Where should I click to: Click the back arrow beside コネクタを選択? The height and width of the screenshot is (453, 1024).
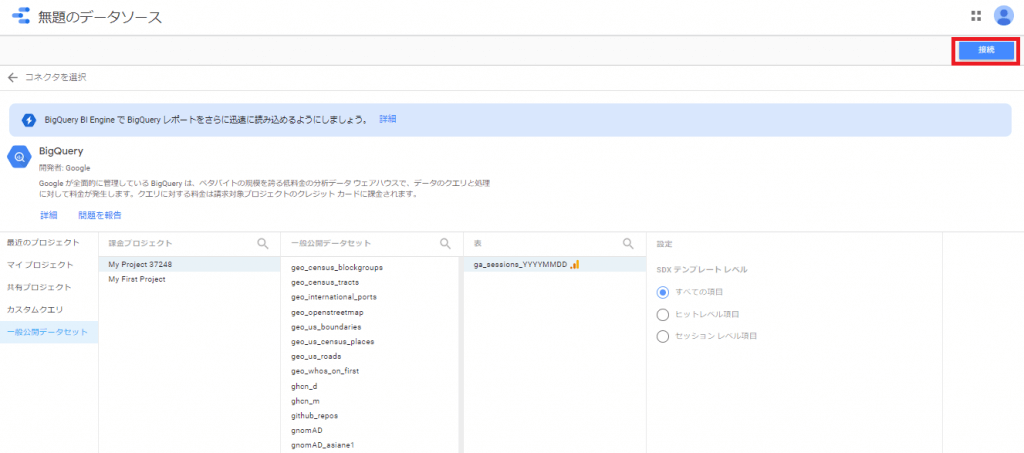click(x=12, y=78)
